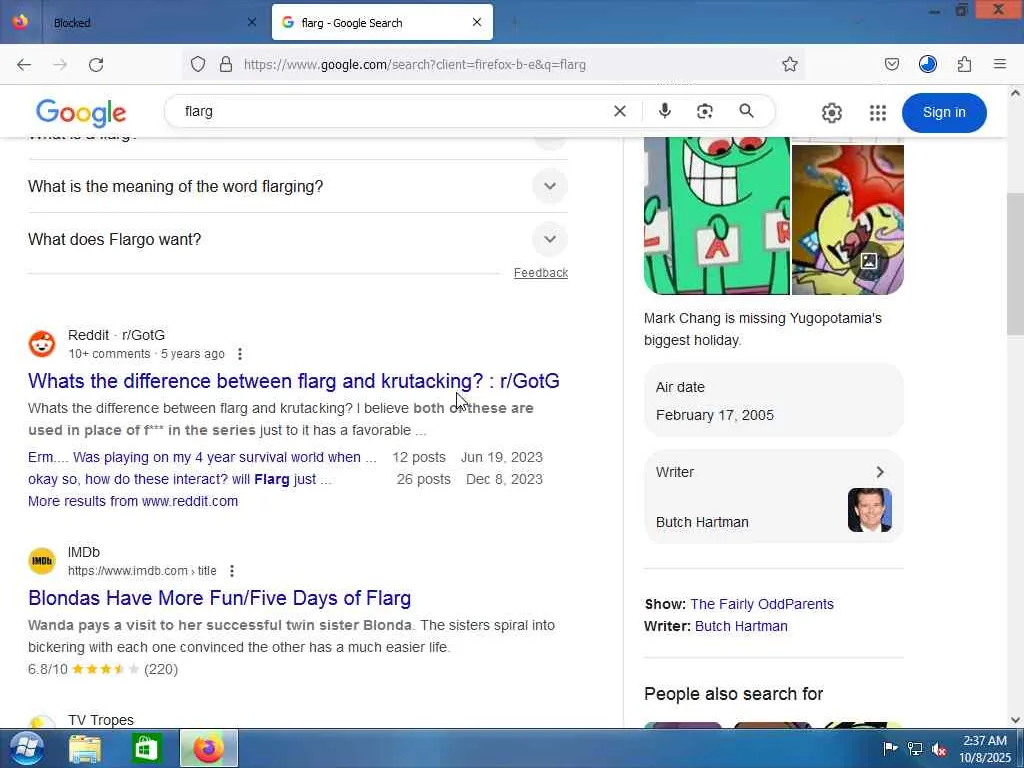Open the yellow and red cartoon image
Viewport: 1024px width, 768px height.
pyautogui.click(x=848, y=219)
